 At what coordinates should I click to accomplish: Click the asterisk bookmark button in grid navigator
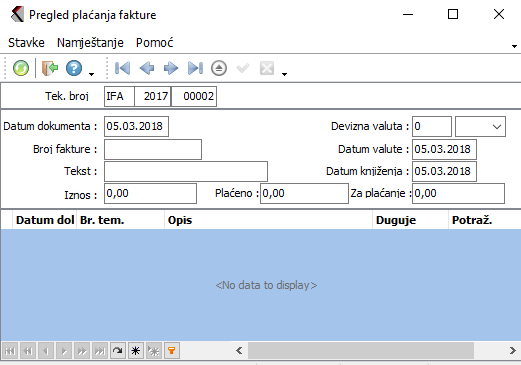[x=136, y=351]
